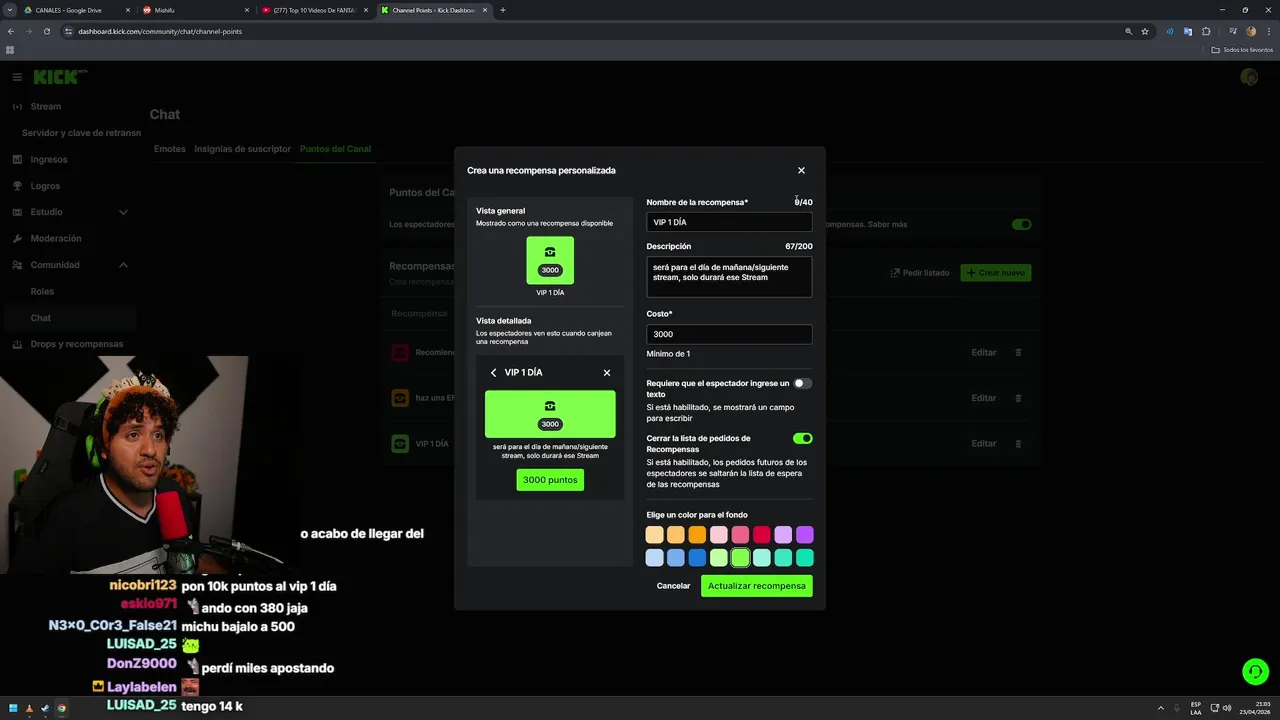Expand the Estudio sidebar section

click(123, 212)
